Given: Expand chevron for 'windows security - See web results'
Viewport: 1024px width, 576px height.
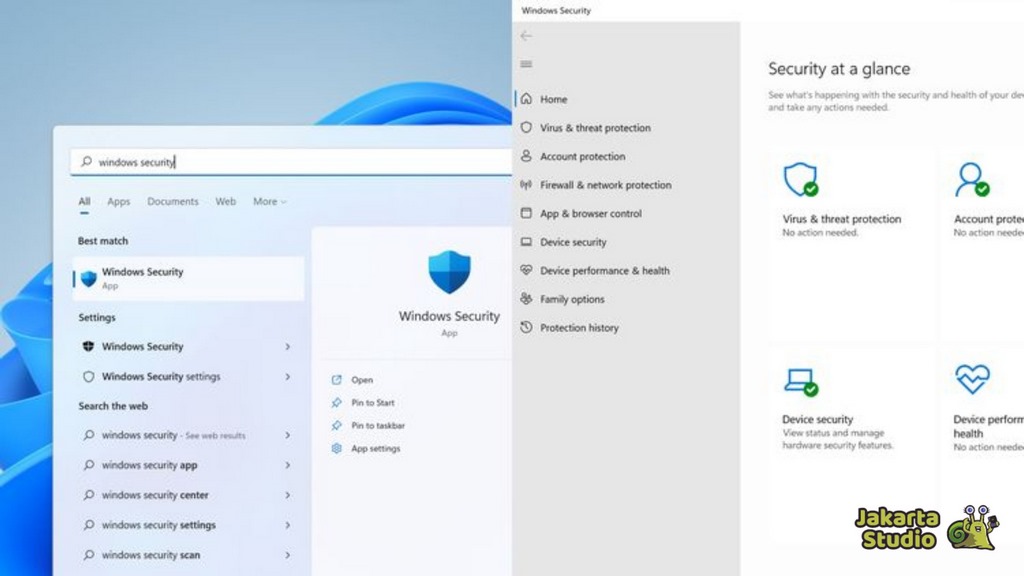Looking at the screenshot, I should pyautogui.click(x=287, y=435).
